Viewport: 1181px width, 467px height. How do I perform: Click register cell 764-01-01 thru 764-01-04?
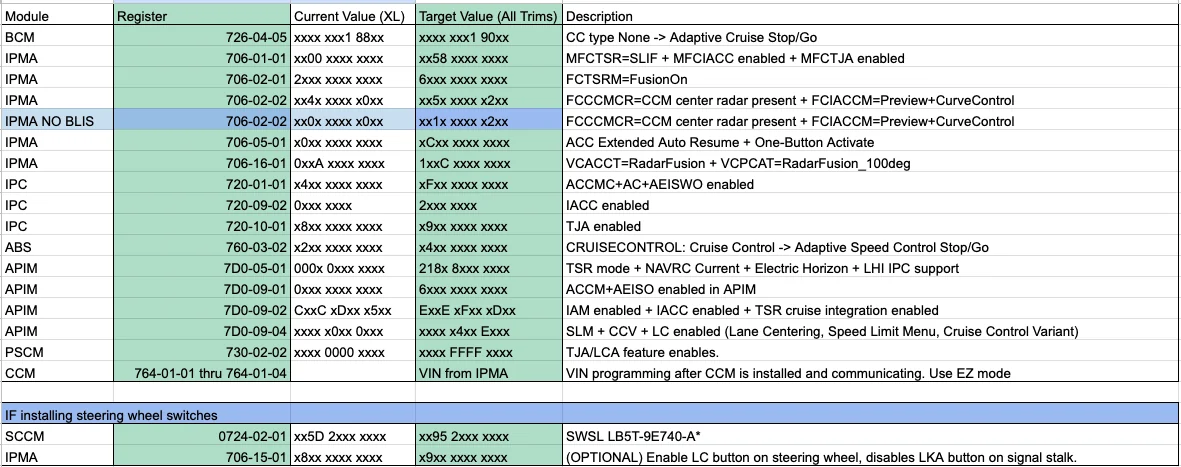pyautogui.click(x=202, y=374)
